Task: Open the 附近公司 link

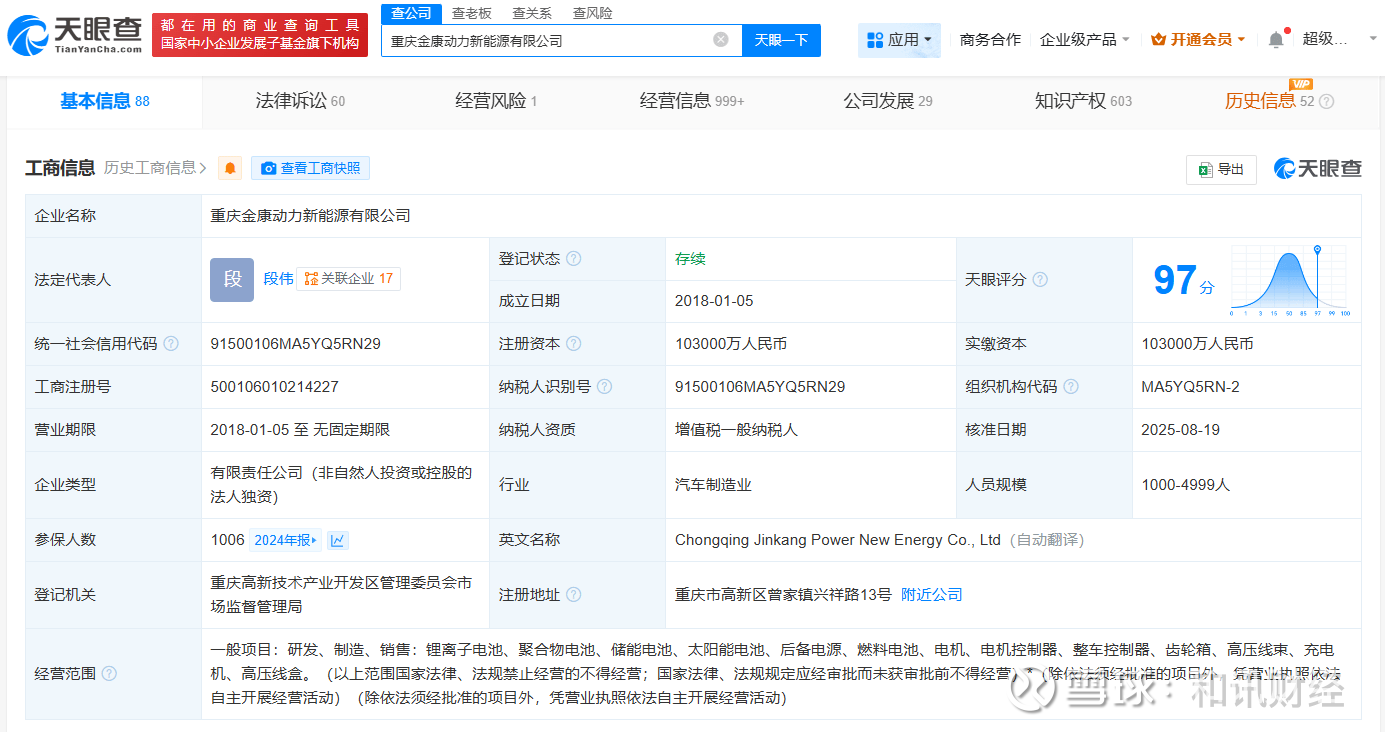Action: coord(932,595)
